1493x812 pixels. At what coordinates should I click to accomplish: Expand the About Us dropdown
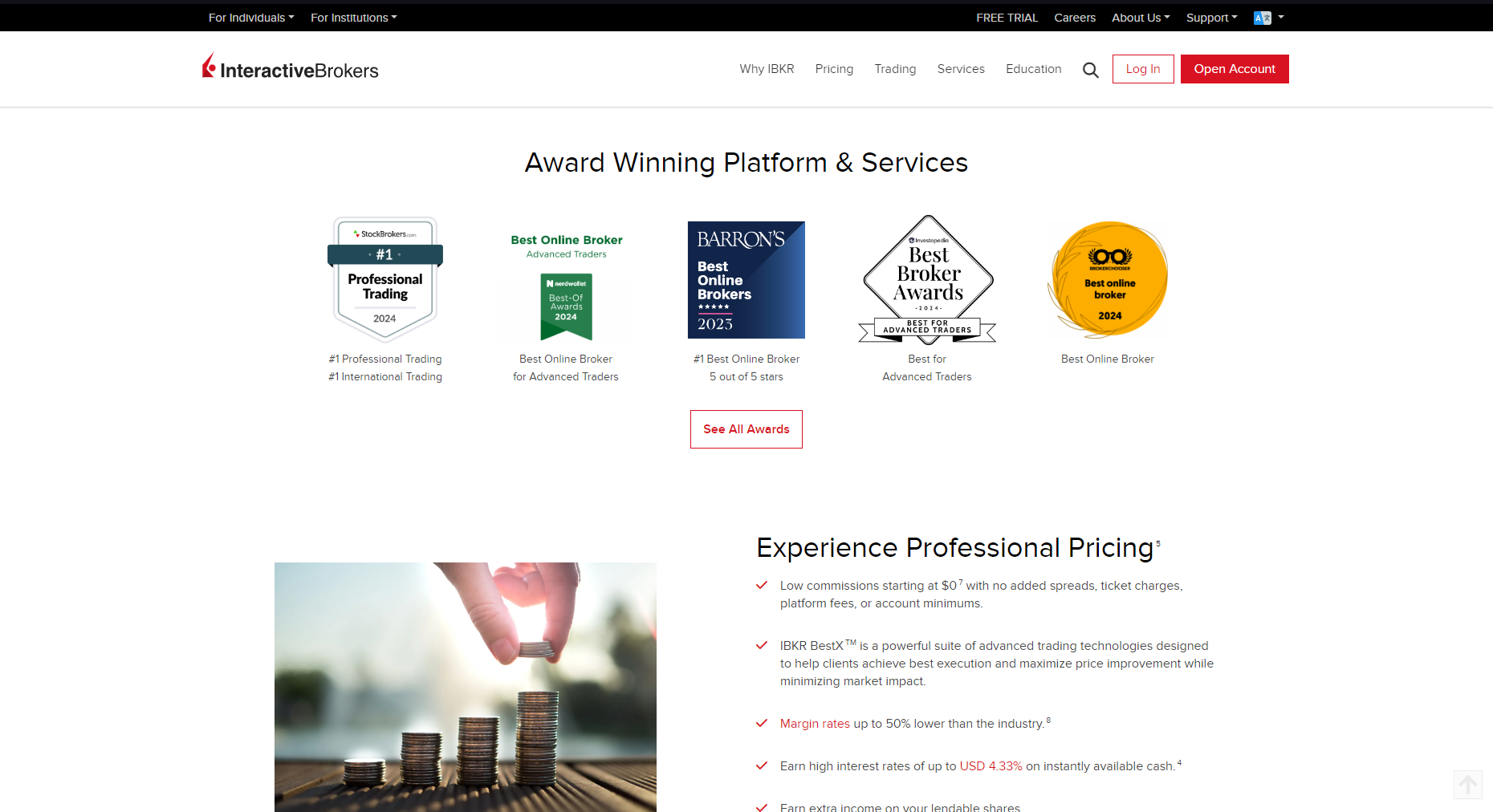[x=1141, y=18]
